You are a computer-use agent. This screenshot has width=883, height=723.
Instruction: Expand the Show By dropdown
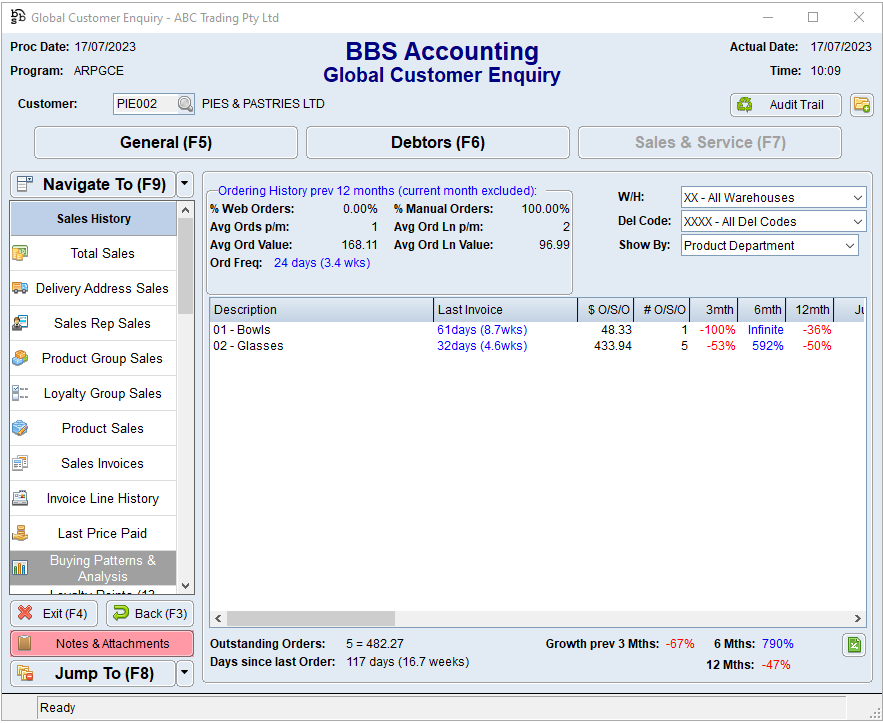769,246
